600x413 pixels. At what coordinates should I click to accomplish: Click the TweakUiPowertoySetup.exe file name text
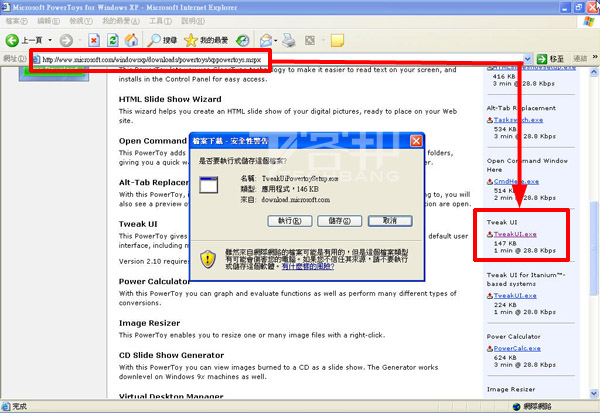300,179
